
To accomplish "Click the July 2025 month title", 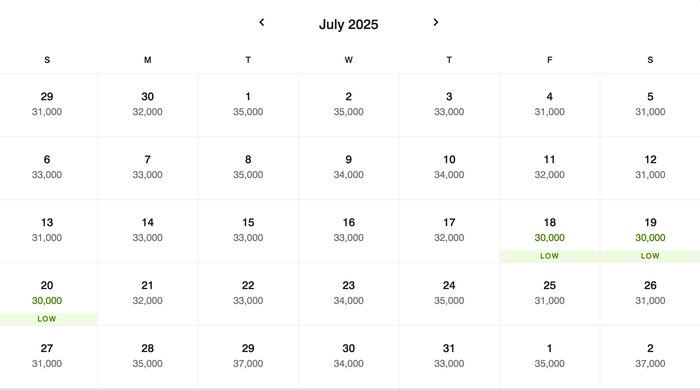I will tap(348, 24).
